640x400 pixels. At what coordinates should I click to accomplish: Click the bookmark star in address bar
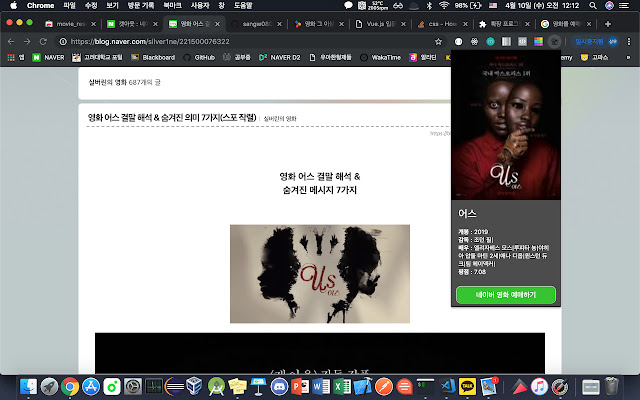click(x=438, y=41)
